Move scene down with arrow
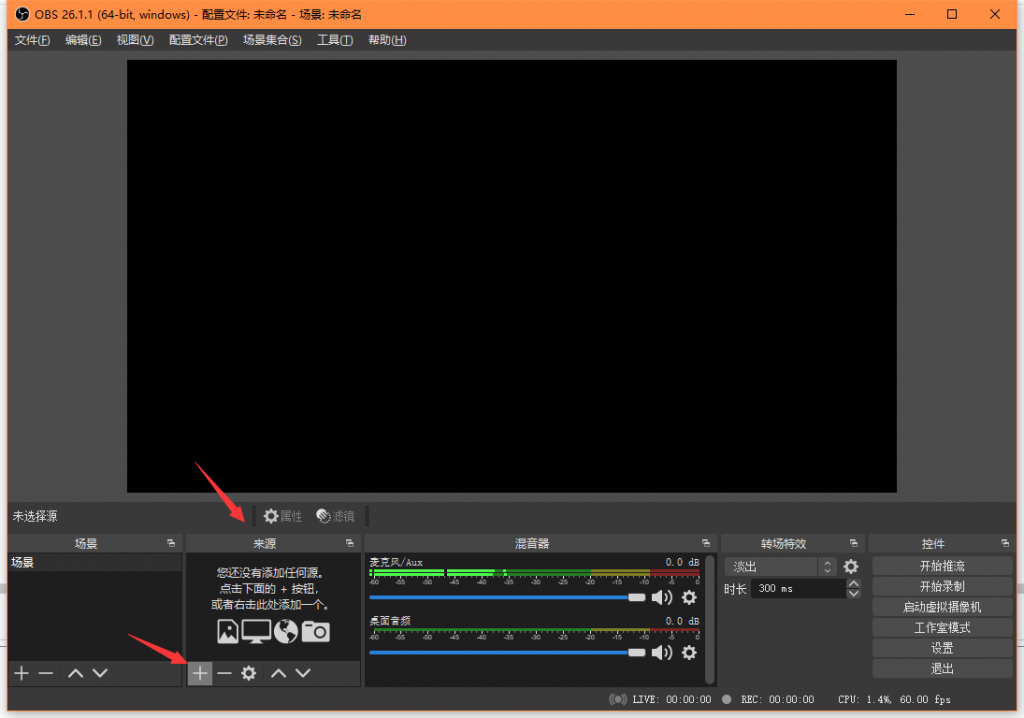1024x718 pixels. [x=100, y=673]
